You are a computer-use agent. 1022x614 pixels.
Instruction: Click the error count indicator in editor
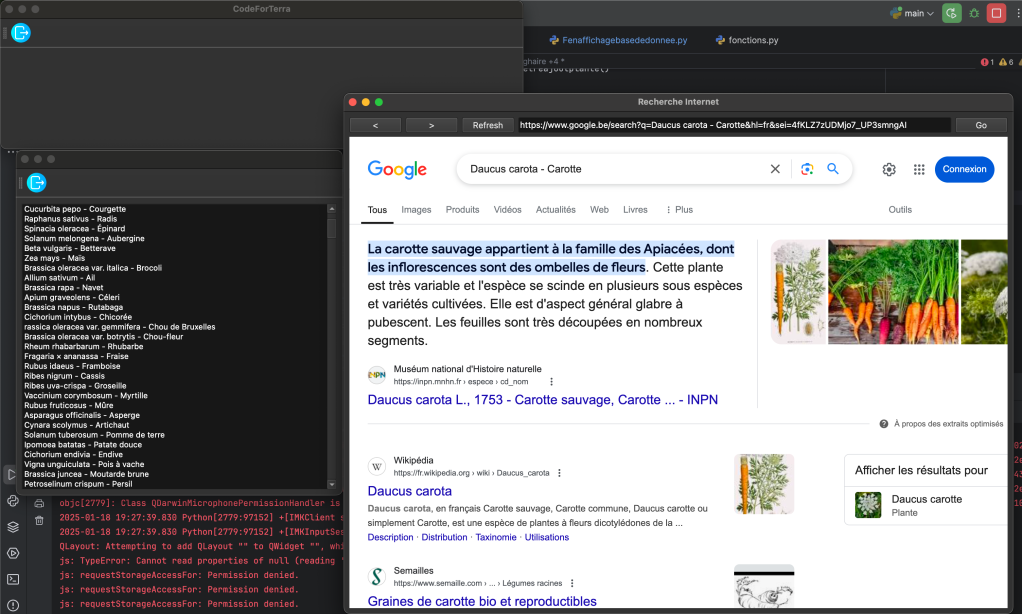[987, 62]
